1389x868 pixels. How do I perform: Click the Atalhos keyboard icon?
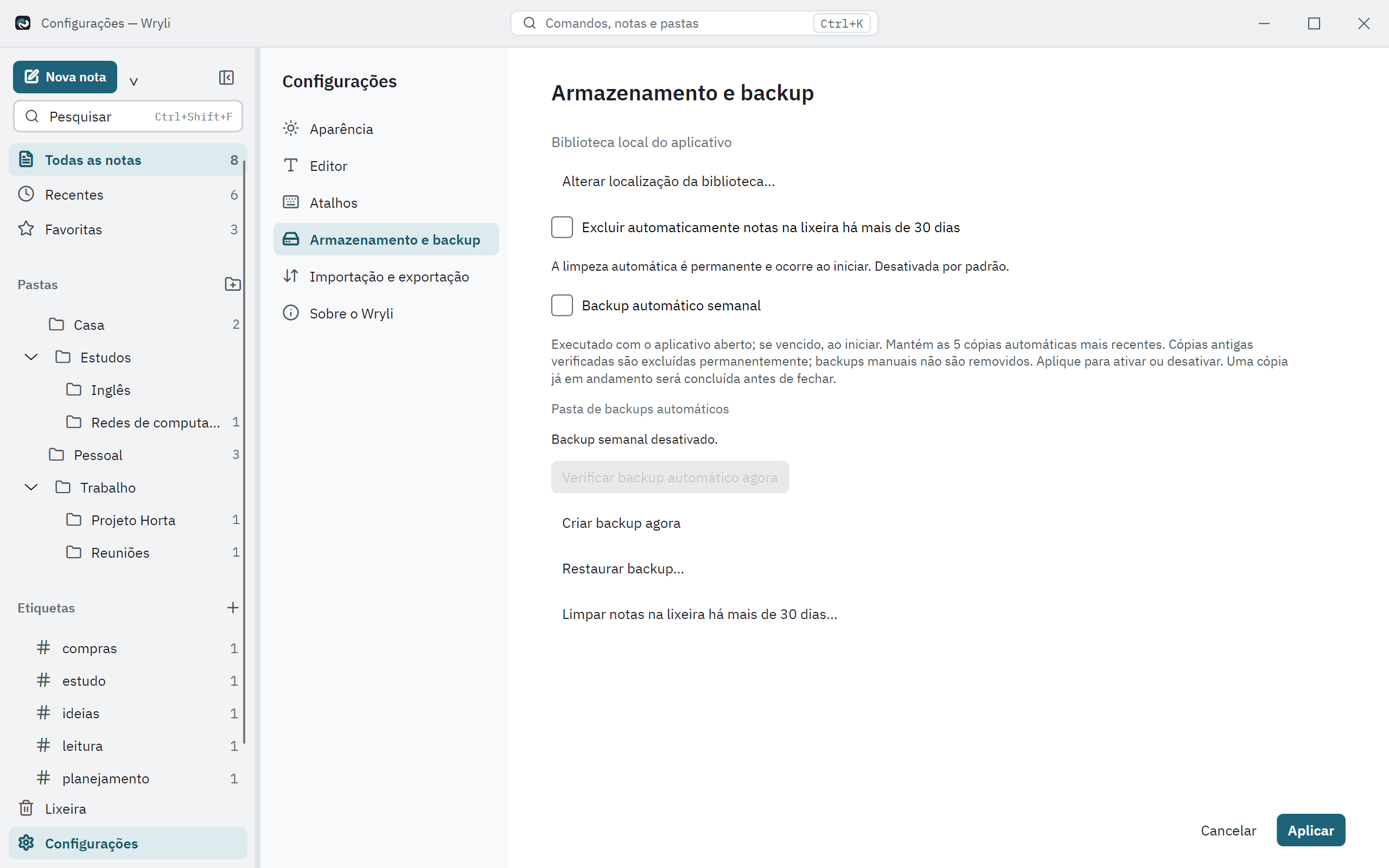(x=291, y=202)
